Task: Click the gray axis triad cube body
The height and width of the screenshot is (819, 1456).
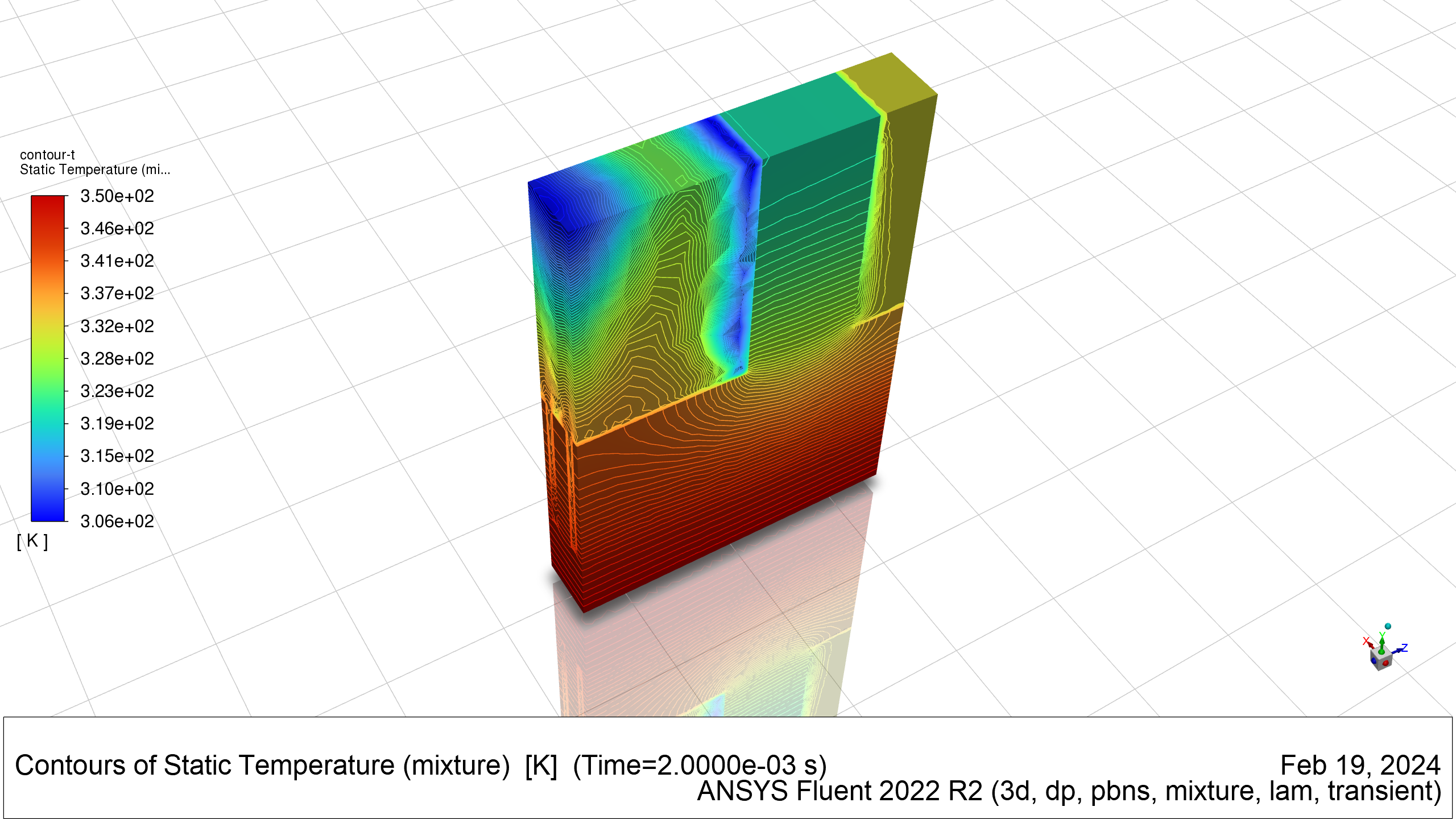Action: click(1381, 659)
